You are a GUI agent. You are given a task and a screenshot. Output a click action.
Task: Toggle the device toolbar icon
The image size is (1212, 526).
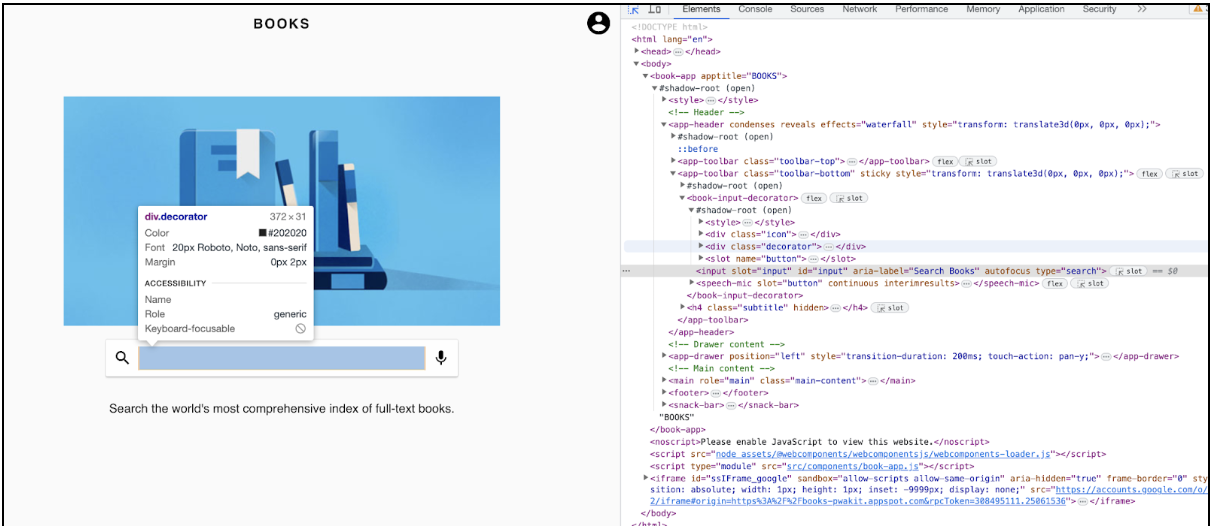[x=655, y=9]
